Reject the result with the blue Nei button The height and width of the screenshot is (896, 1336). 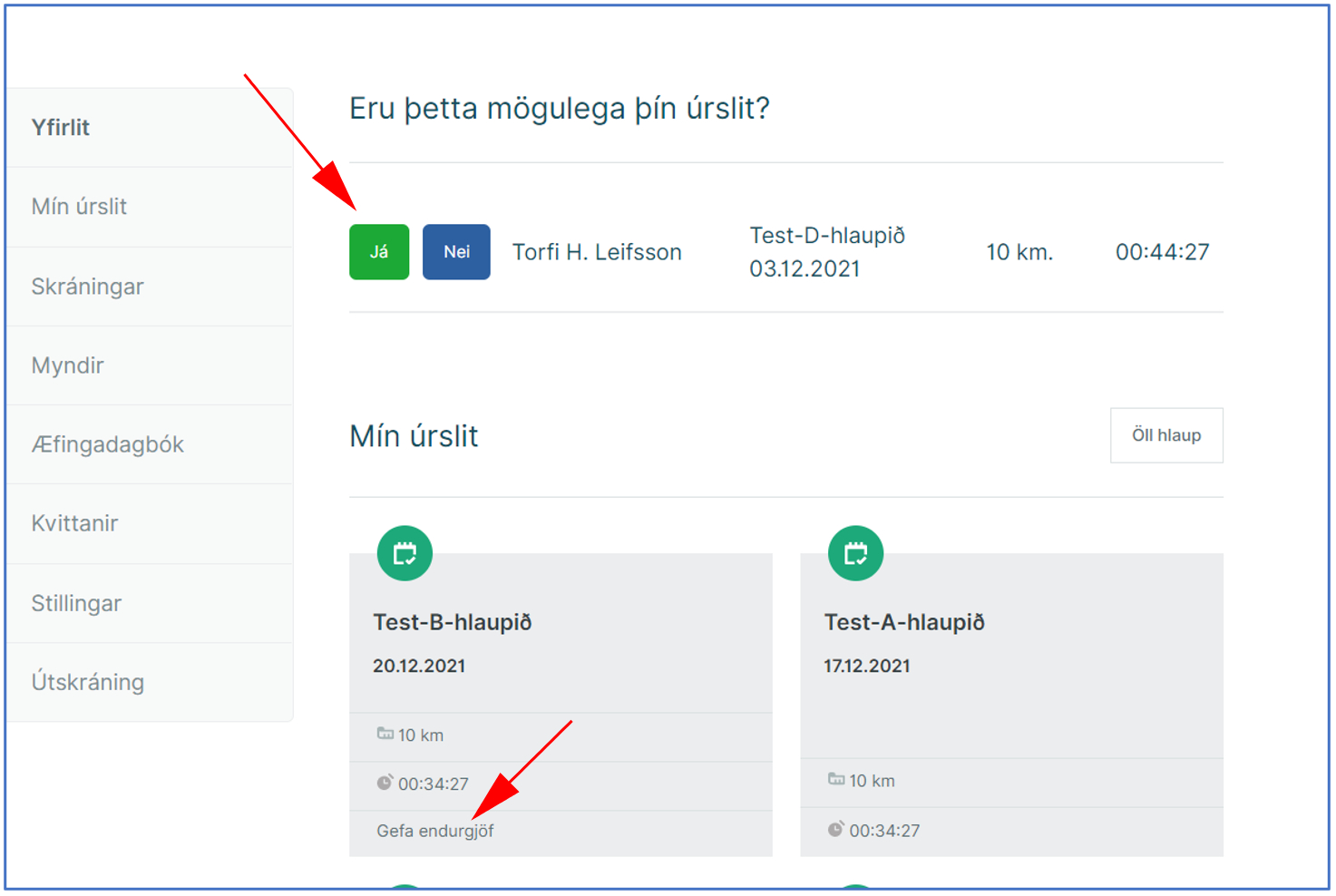coord(456,252)
